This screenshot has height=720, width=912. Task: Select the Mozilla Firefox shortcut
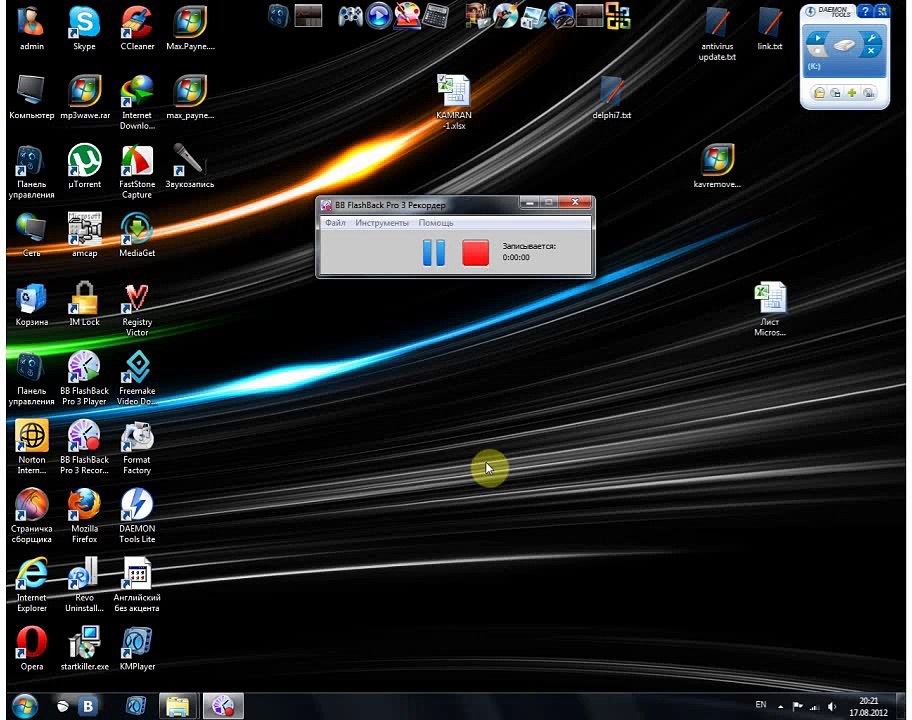[84, 516]
